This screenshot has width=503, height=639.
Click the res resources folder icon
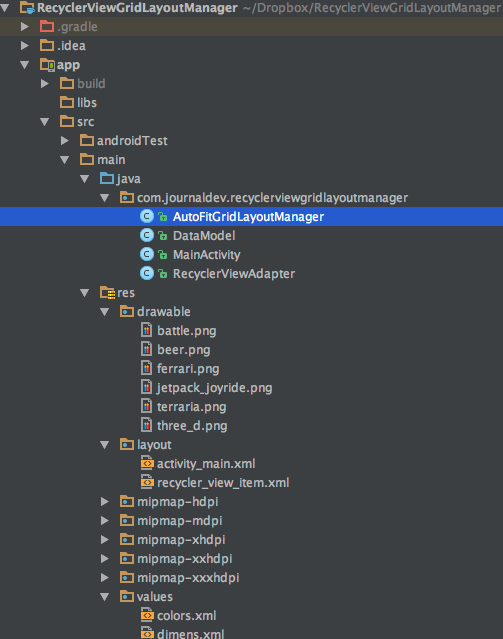[x=108, y=293]
